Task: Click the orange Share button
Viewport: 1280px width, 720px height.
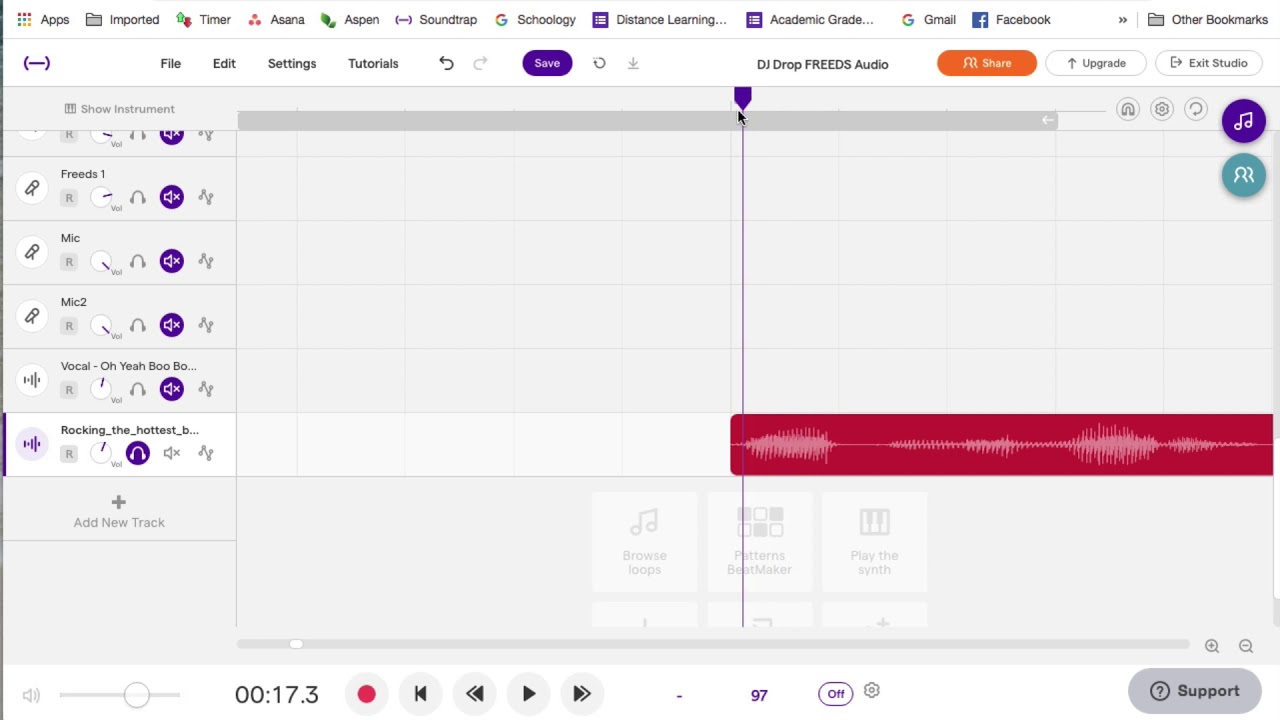Action: tap(987, 63)
